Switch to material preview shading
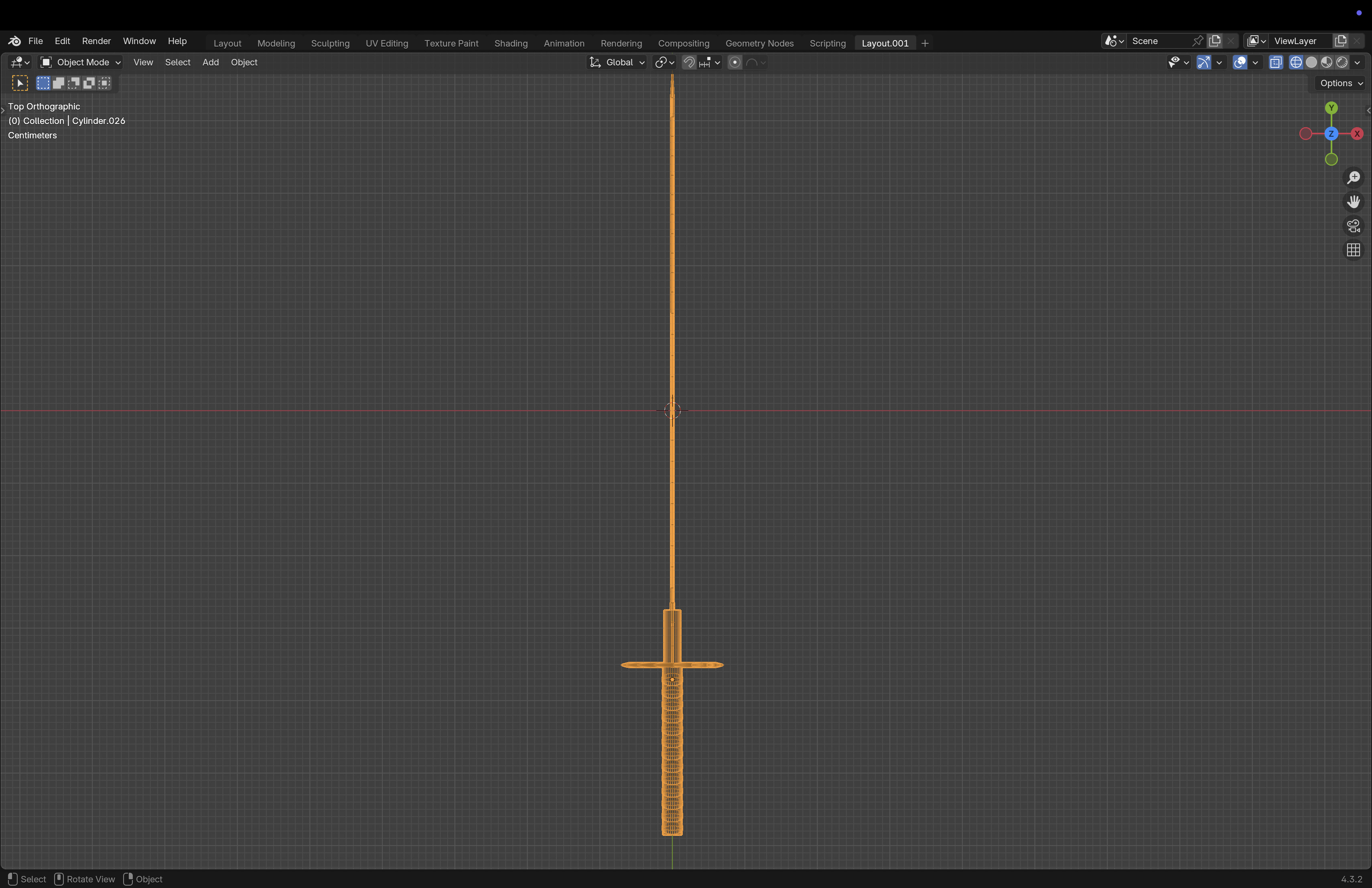The width and height of the screenshot is (1372, 888). tap(1326, 62)
